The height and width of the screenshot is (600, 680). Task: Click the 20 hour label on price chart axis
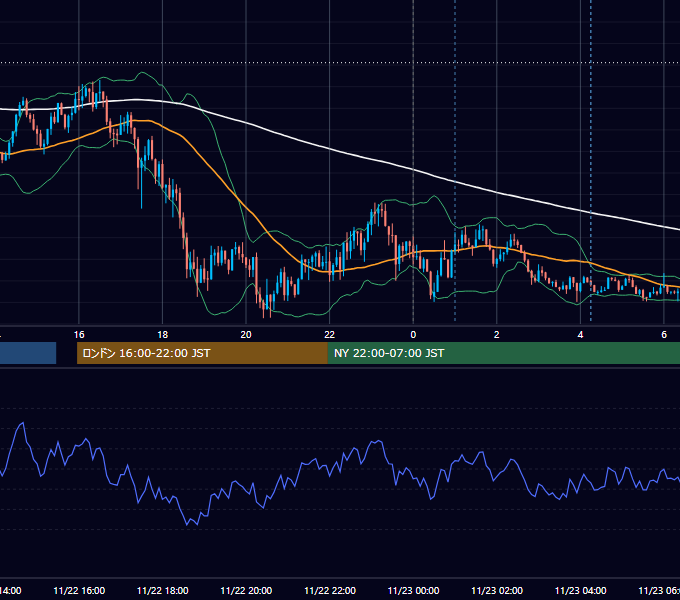[246, 335]
